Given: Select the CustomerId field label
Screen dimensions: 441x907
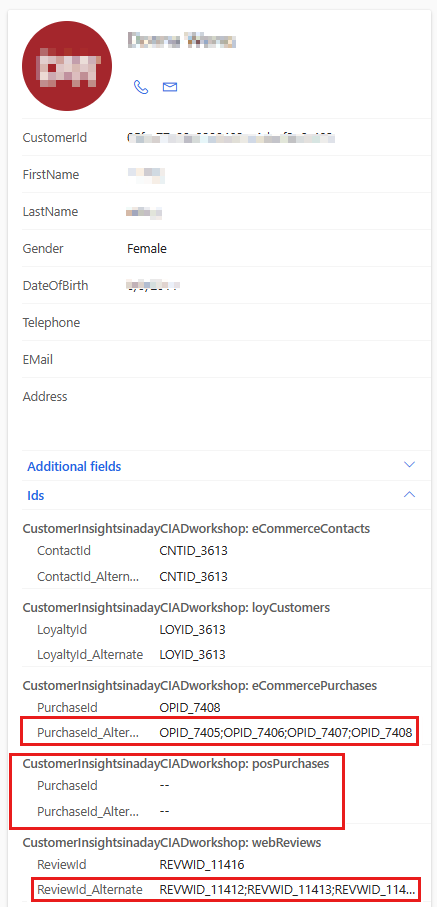Looking at the screenshot, I should click(x=54, y=138).
